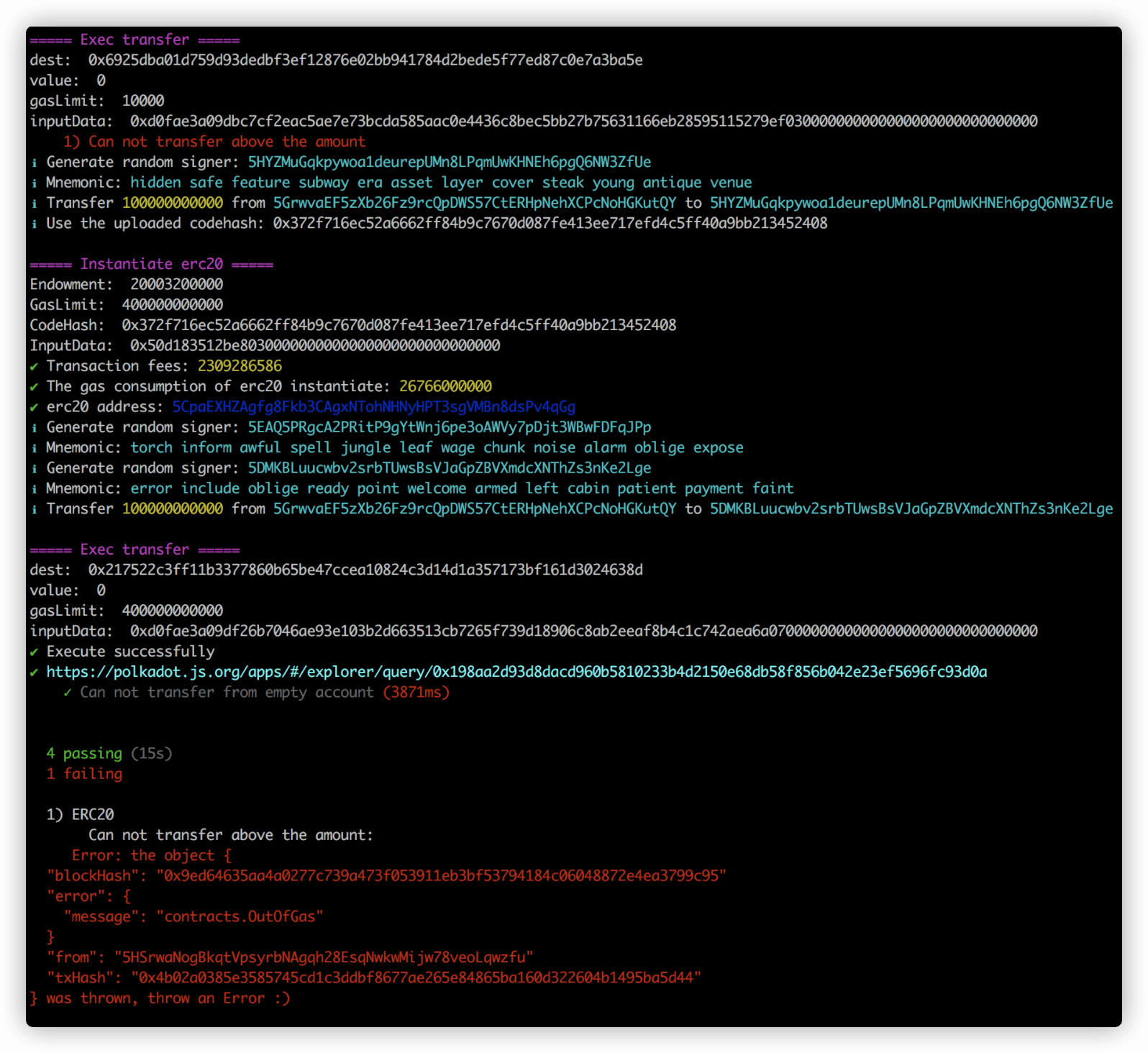Click info icon beside "Mnemonic: error include oblige"
Screen dimensions: 1148x1053
[x=34, y=489]
